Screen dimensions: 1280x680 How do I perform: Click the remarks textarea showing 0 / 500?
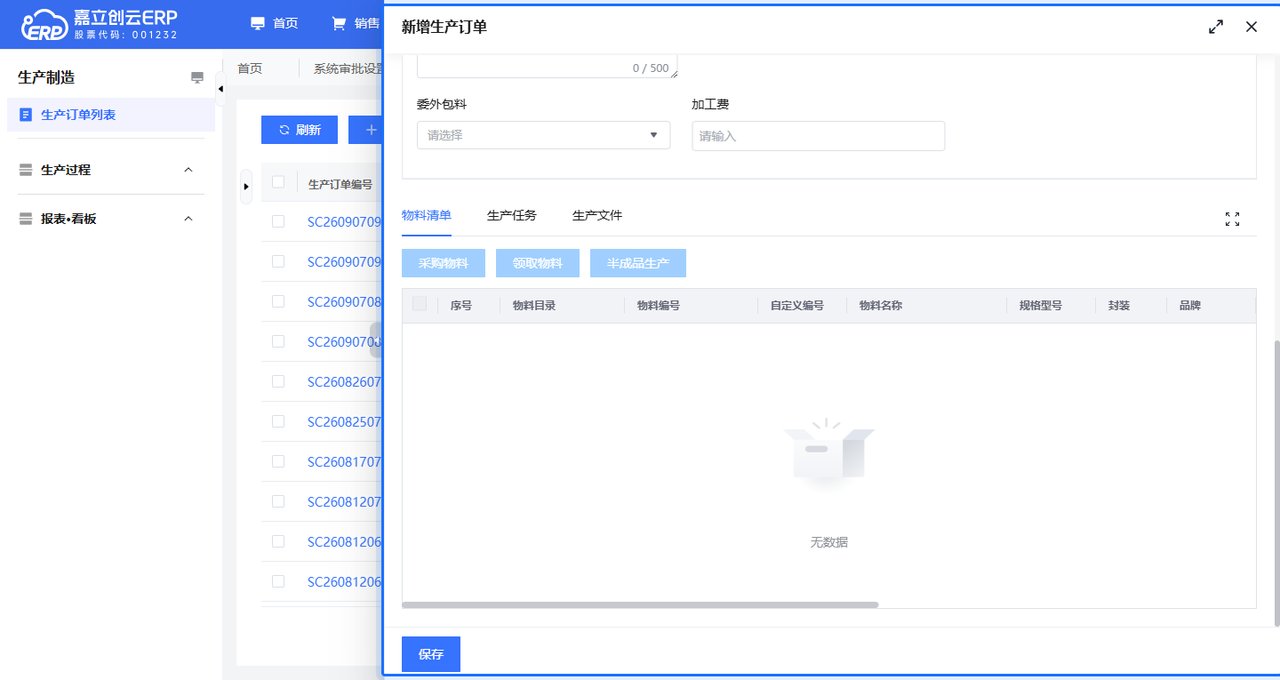coord(547,67)
